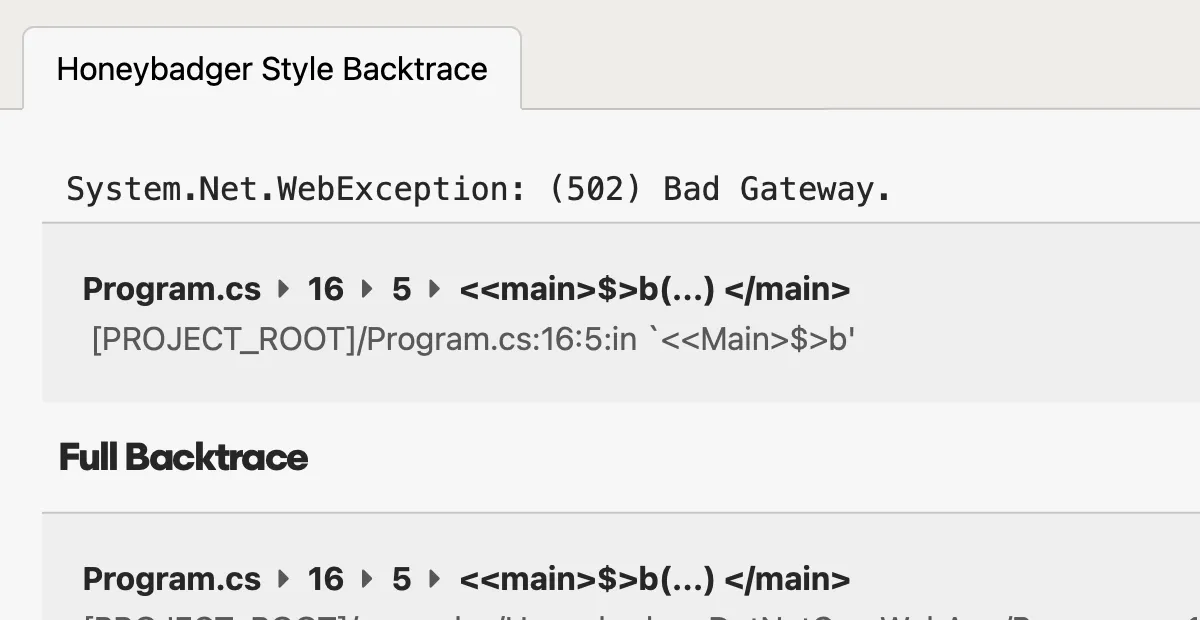
Task: Select the Honeybadger Style Backtrace tab
Action: 272,69
